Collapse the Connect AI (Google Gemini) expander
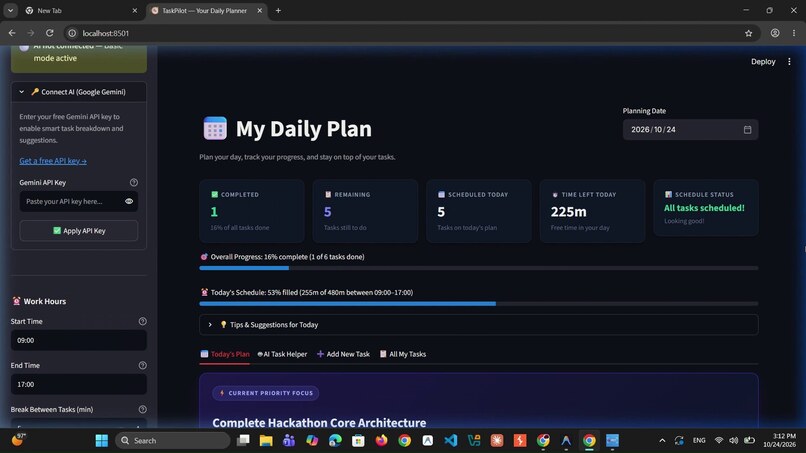This screenshot has width=806, height=453. click(x=79, y=92)
